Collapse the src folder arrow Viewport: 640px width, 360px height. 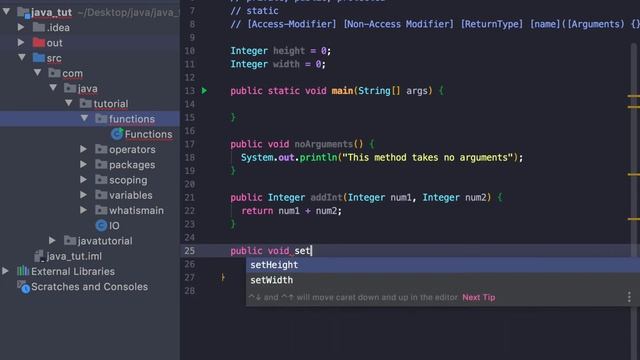pyautogui.click(x=22, y=58)
